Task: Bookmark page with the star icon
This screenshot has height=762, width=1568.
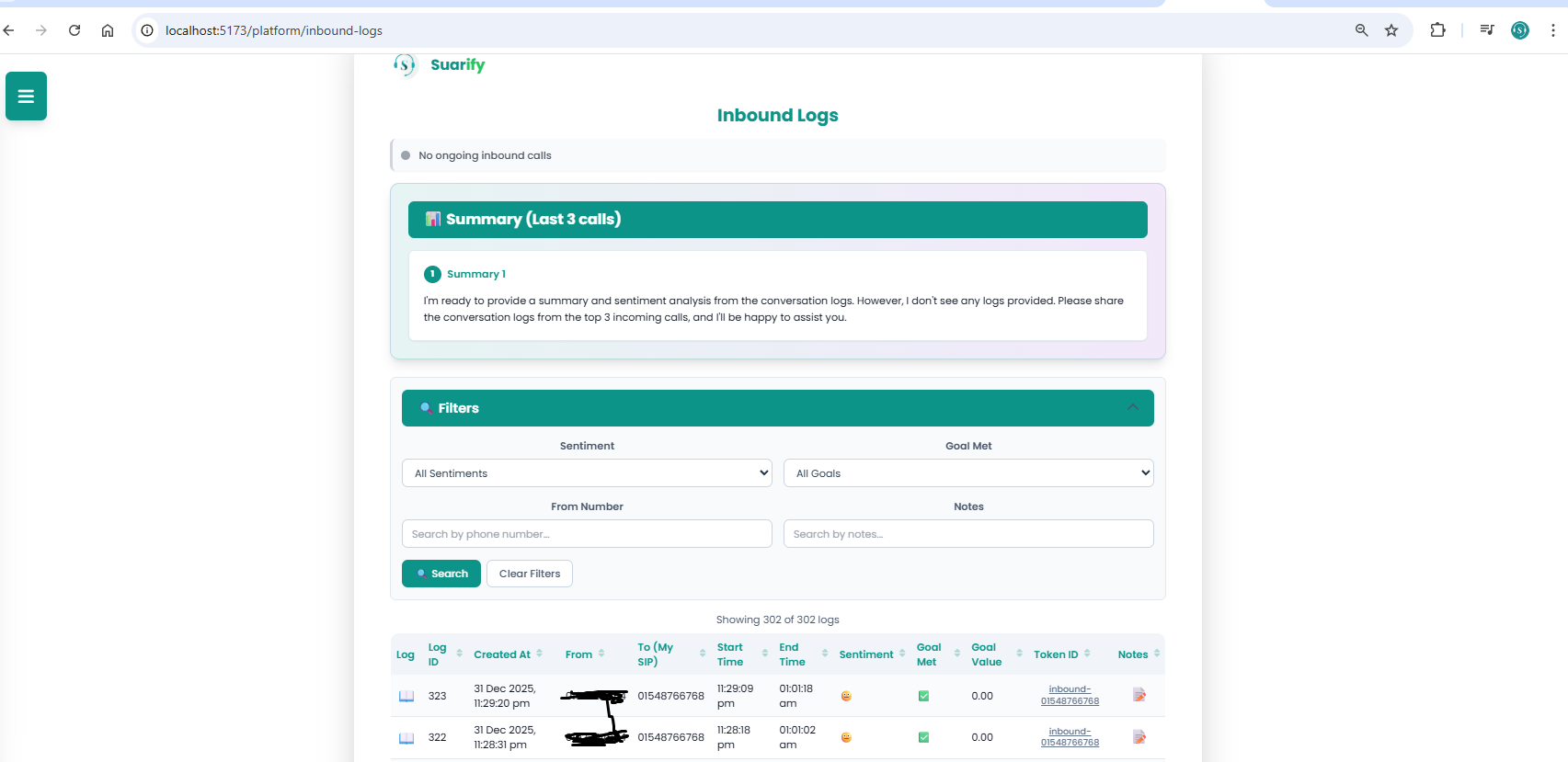Action: [1391, 30]
